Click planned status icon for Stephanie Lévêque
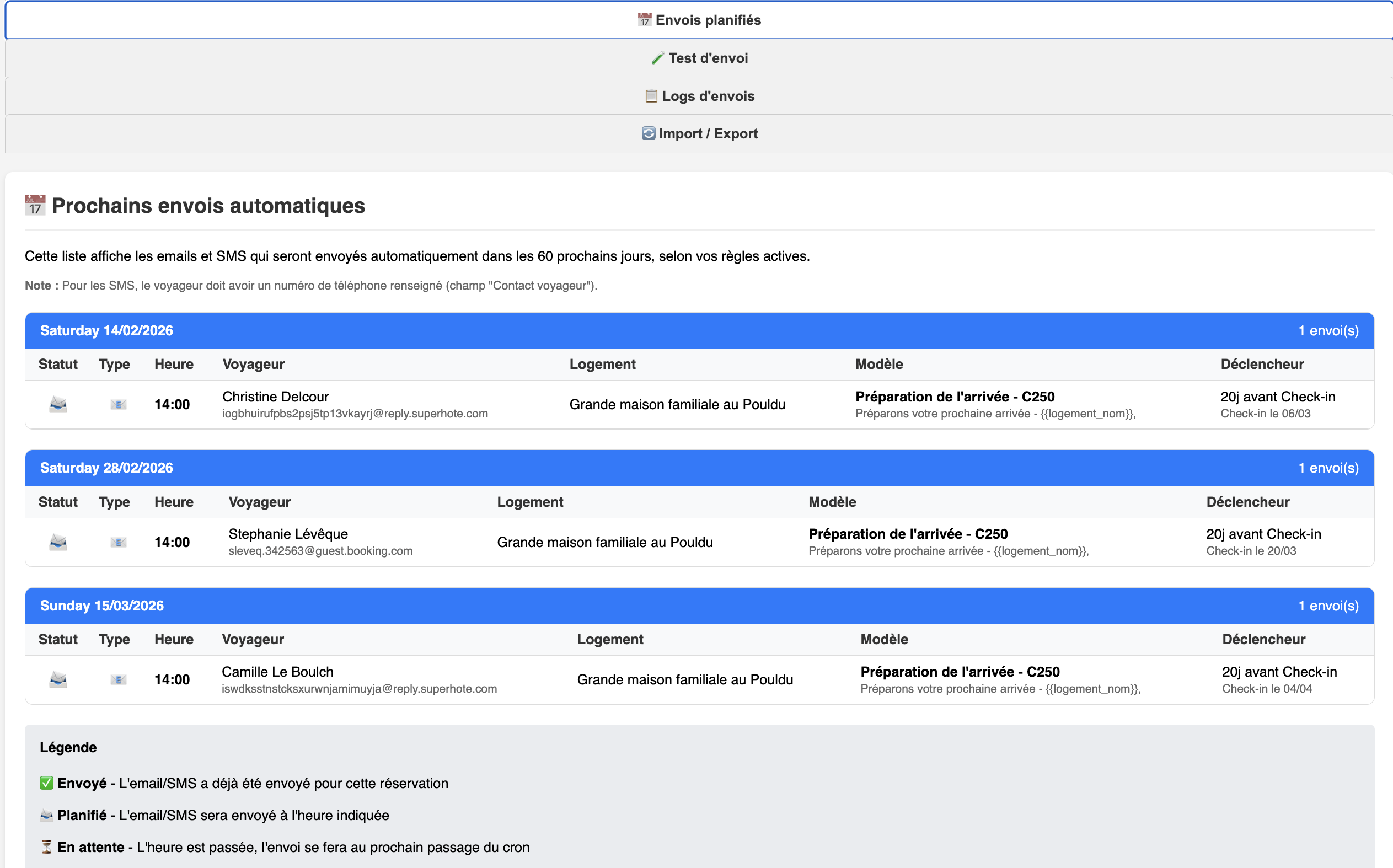The height and width of the screenshot is (868, 1393). click(58, 542)
